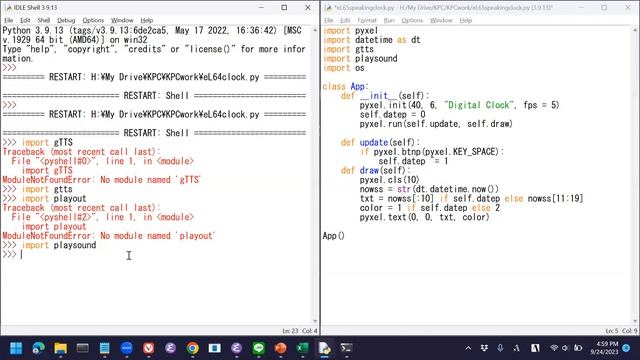Open the taskbar clock and date

pyautogui.click(x=604, y=348)
